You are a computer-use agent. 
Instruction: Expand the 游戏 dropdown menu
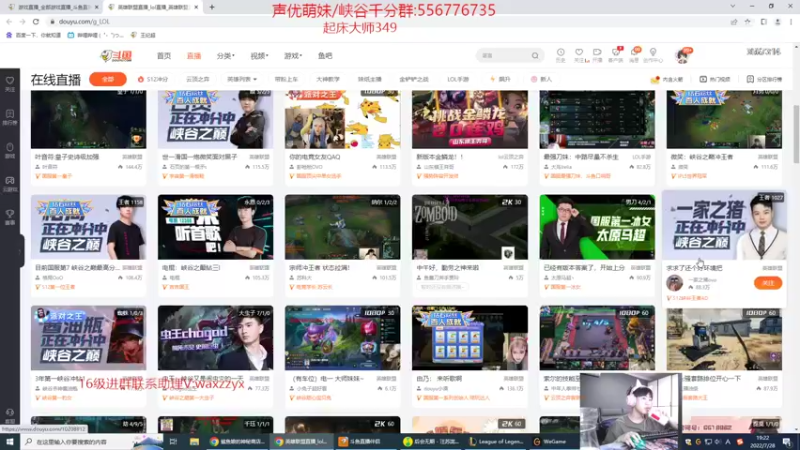[293, 56]
